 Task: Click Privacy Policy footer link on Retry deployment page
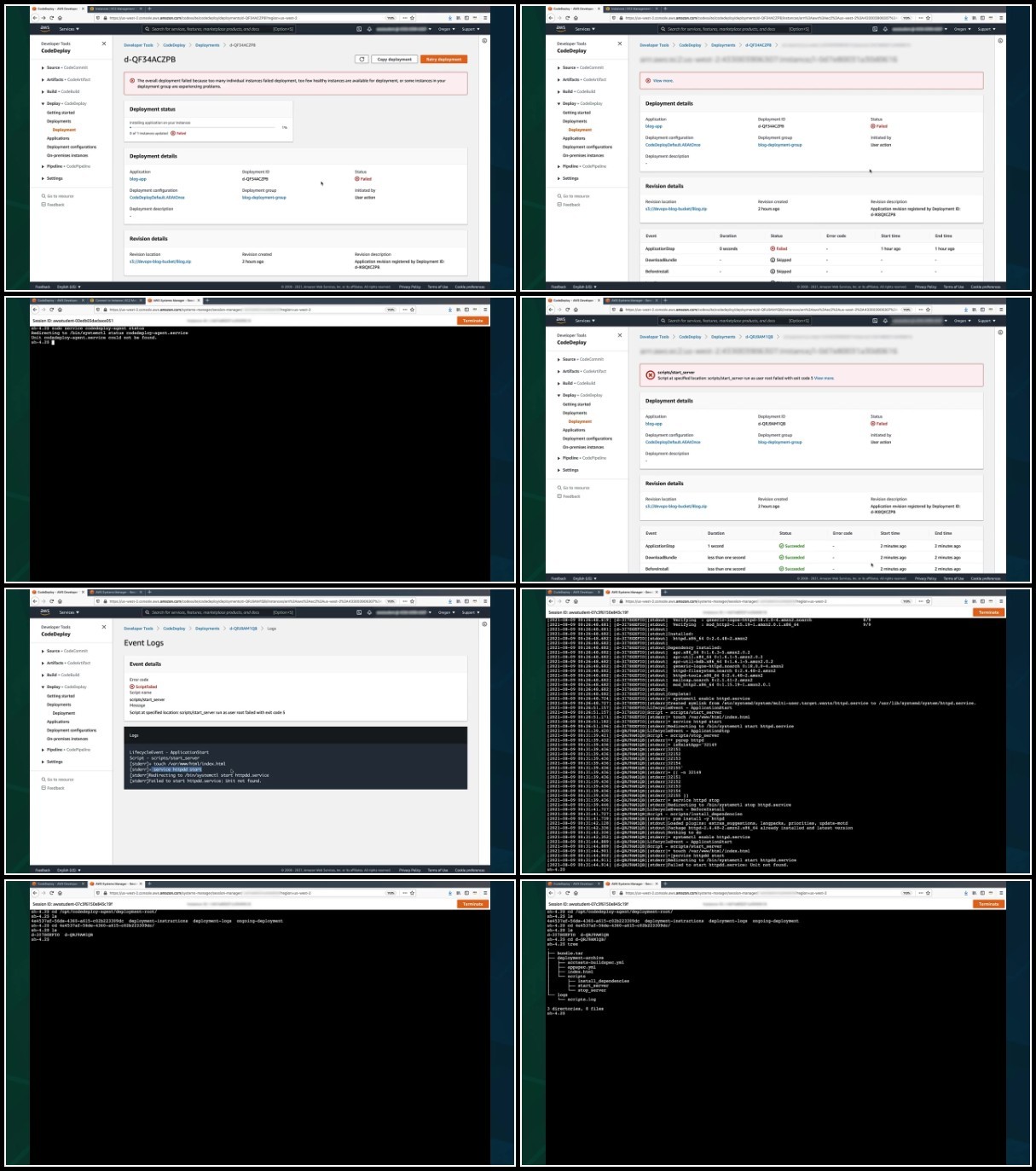pyautogui.click(x=409, y=287)
